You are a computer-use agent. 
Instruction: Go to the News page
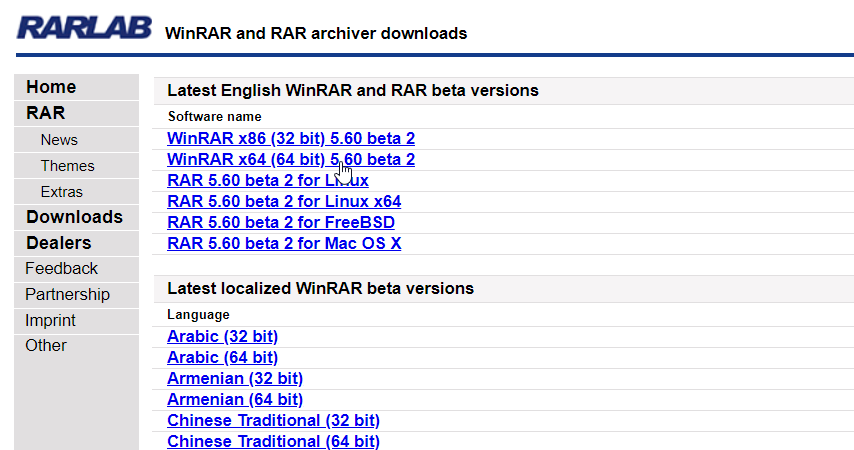pos(59,140)
